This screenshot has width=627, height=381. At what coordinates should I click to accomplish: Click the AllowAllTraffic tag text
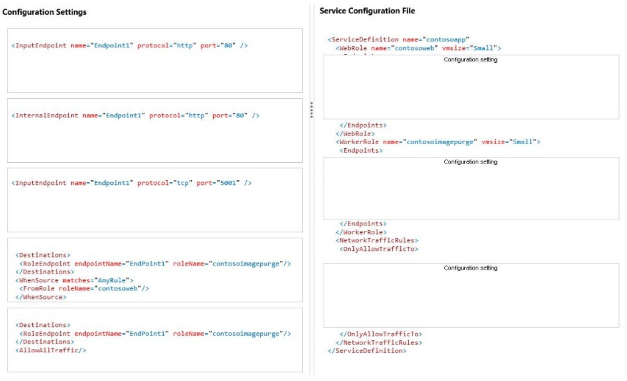tap(51, 350)
